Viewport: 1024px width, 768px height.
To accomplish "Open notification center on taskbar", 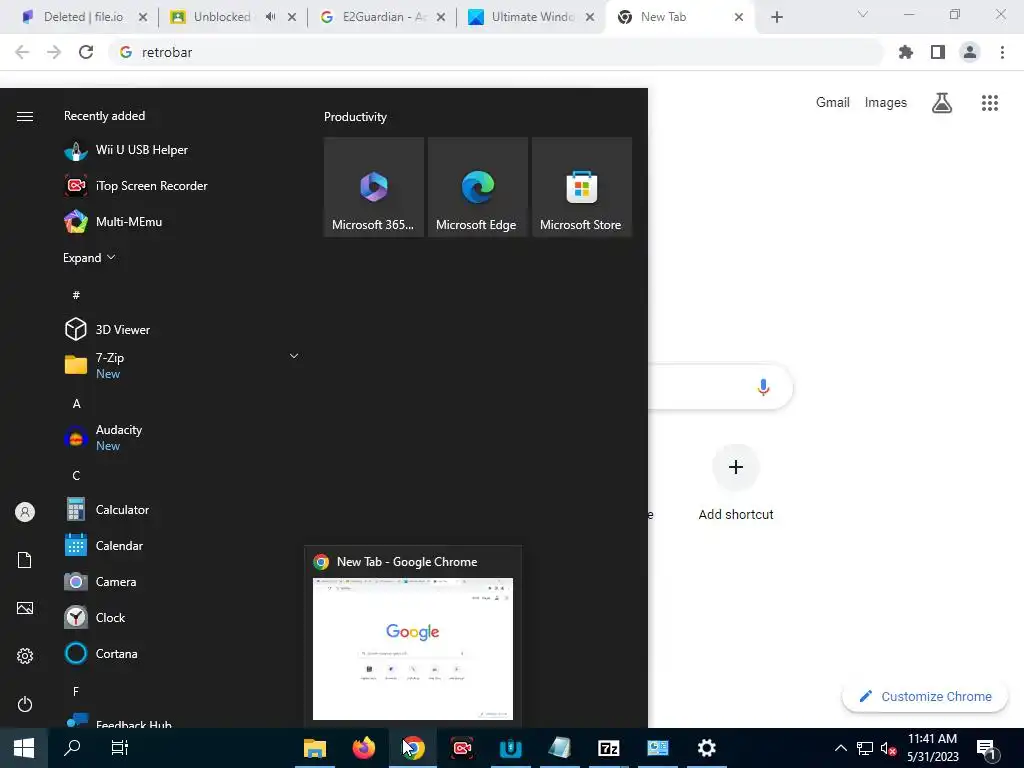I will (x=986, y=748).
